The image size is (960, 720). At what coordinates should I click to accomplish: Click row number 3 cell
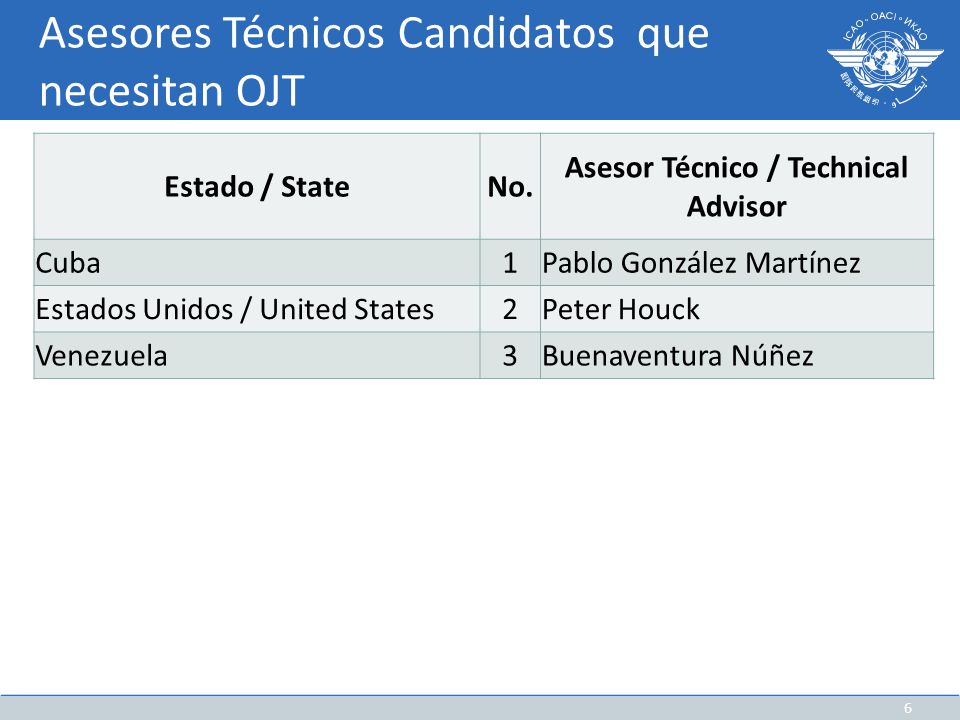[x=510, y=356]
